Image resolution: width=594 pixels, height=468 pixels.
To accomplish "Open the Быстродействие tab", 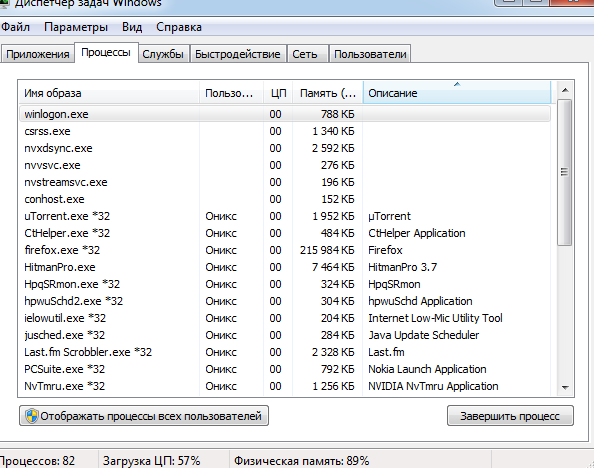I will click(238, 54).
